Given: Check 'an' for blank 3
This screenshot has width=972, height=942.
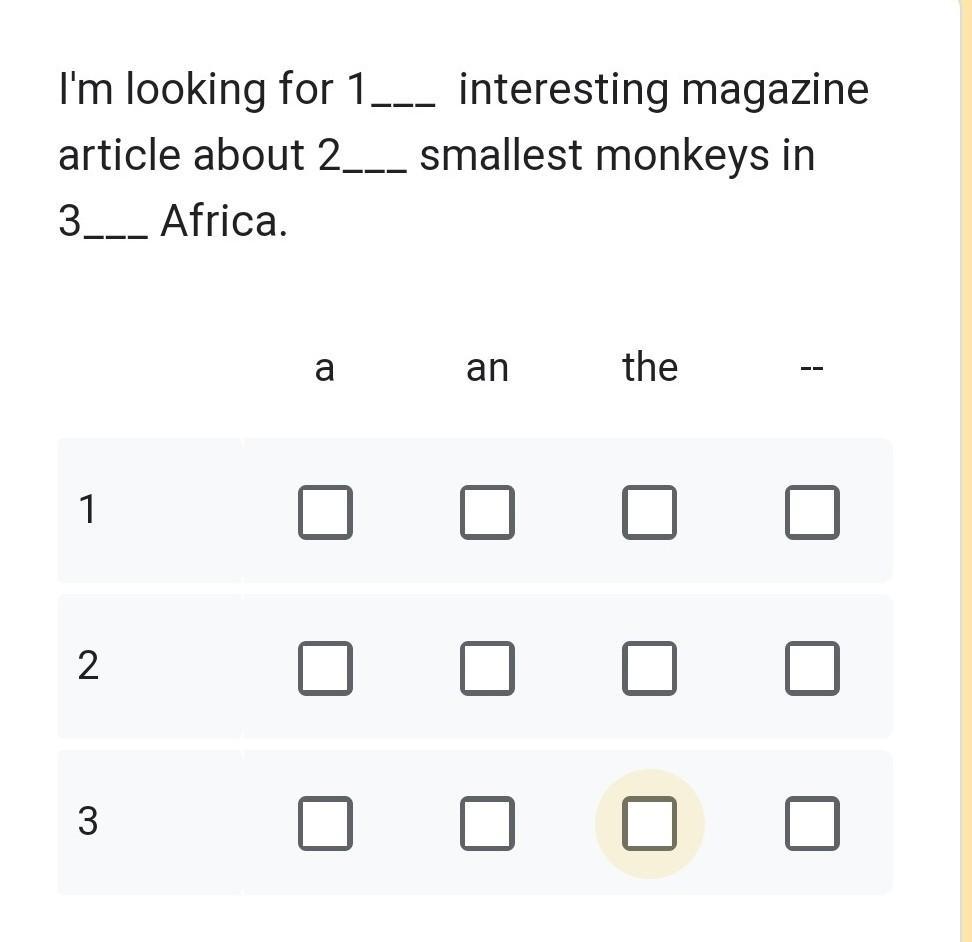Looking at the screenshot, I should click(x=487, y=823).
